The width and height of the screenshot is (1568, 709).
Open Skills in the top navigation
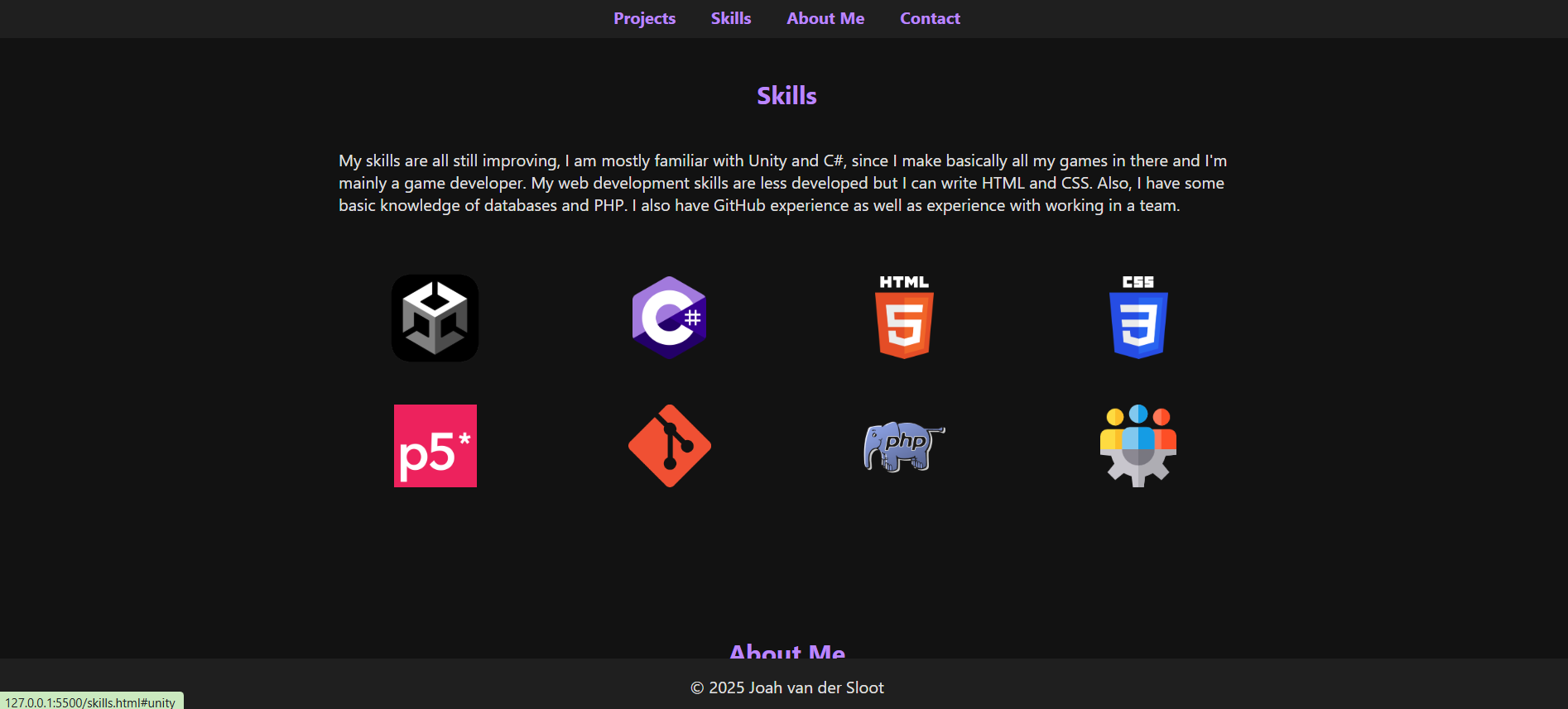click(x=731, y=18)
